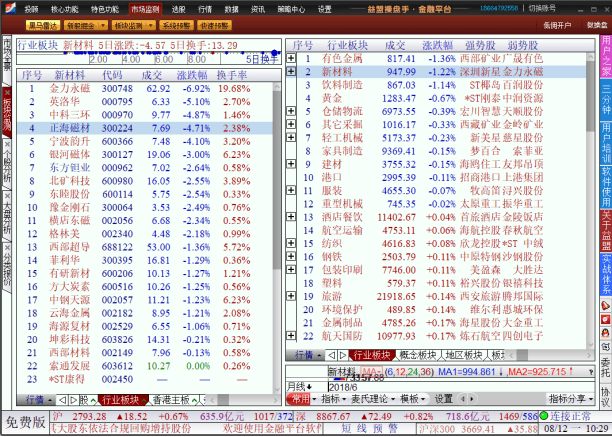The image size is (612, 437).
Task: Close the 个股分析 side tab with its X
Action: coord(7,144)
